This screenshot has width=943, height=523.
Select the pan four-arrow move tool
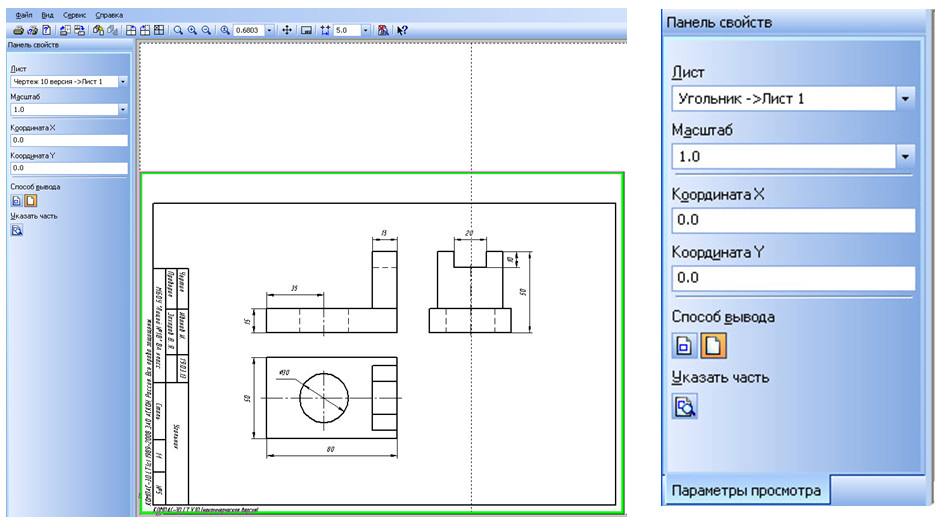coord(287,30)
